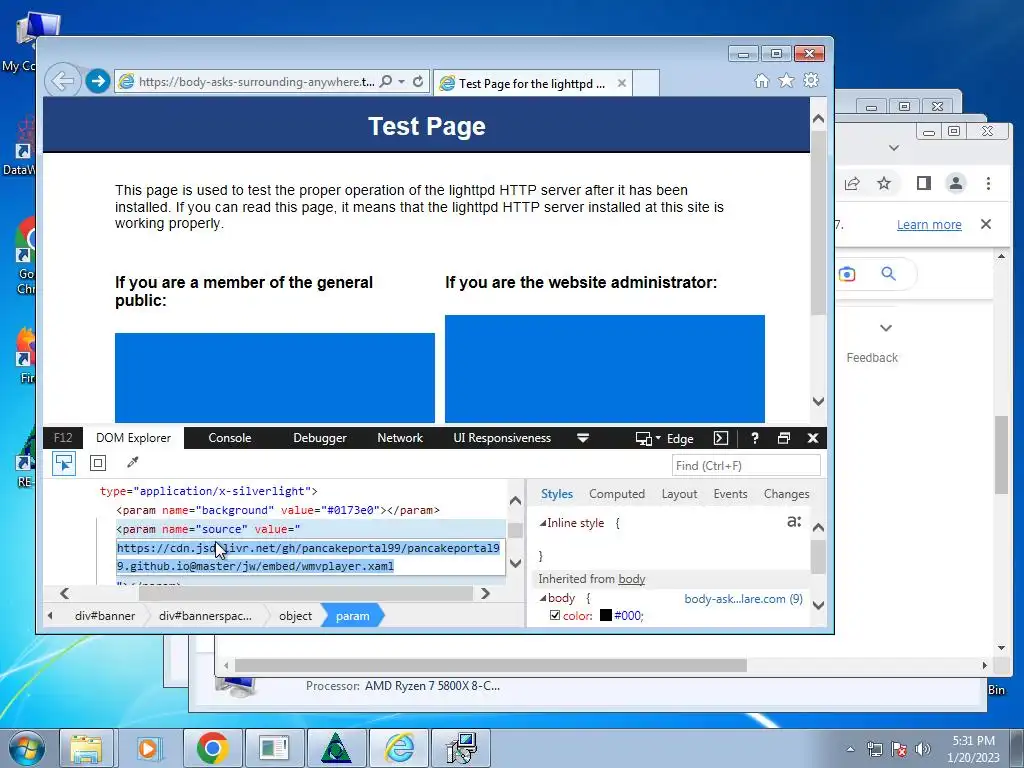1024x768 pixels.
Task: Select the Styles tab
Action: tap(556, 494)
